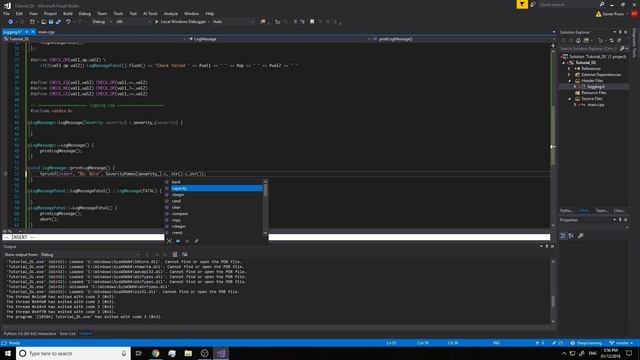Open the Build menu
Screen dimensions: 640x360
pyautogui.click(x=68, y=13)
